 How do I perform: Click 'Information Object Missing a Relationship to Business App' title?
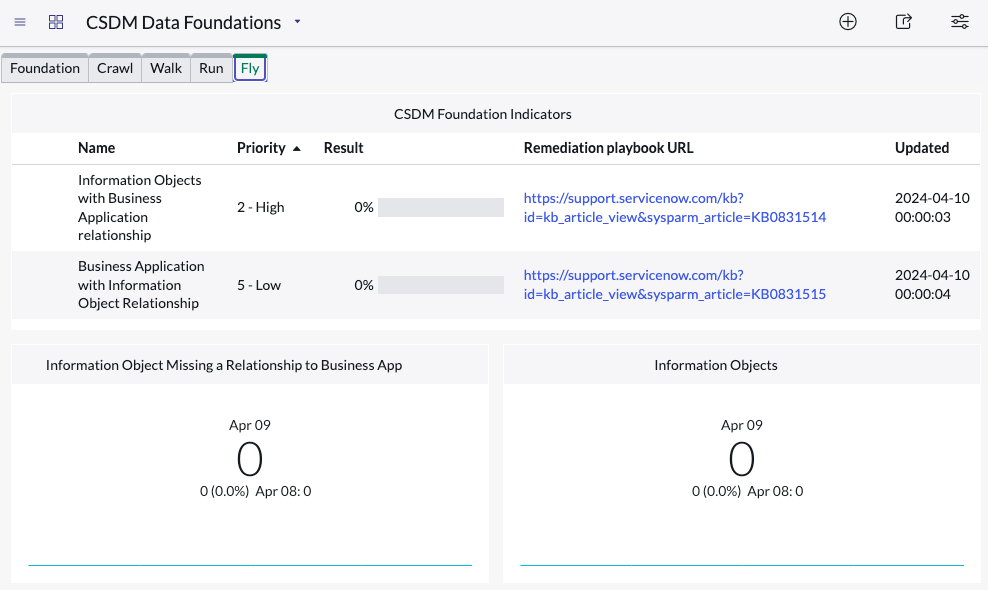[224, 365]
